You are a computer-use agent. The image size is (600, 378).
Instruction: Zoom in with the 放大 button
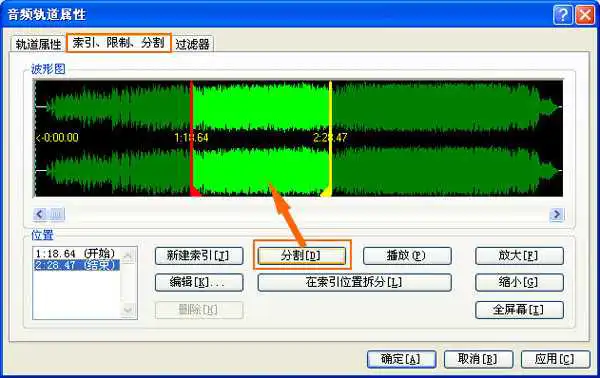[x=519, y=256]
